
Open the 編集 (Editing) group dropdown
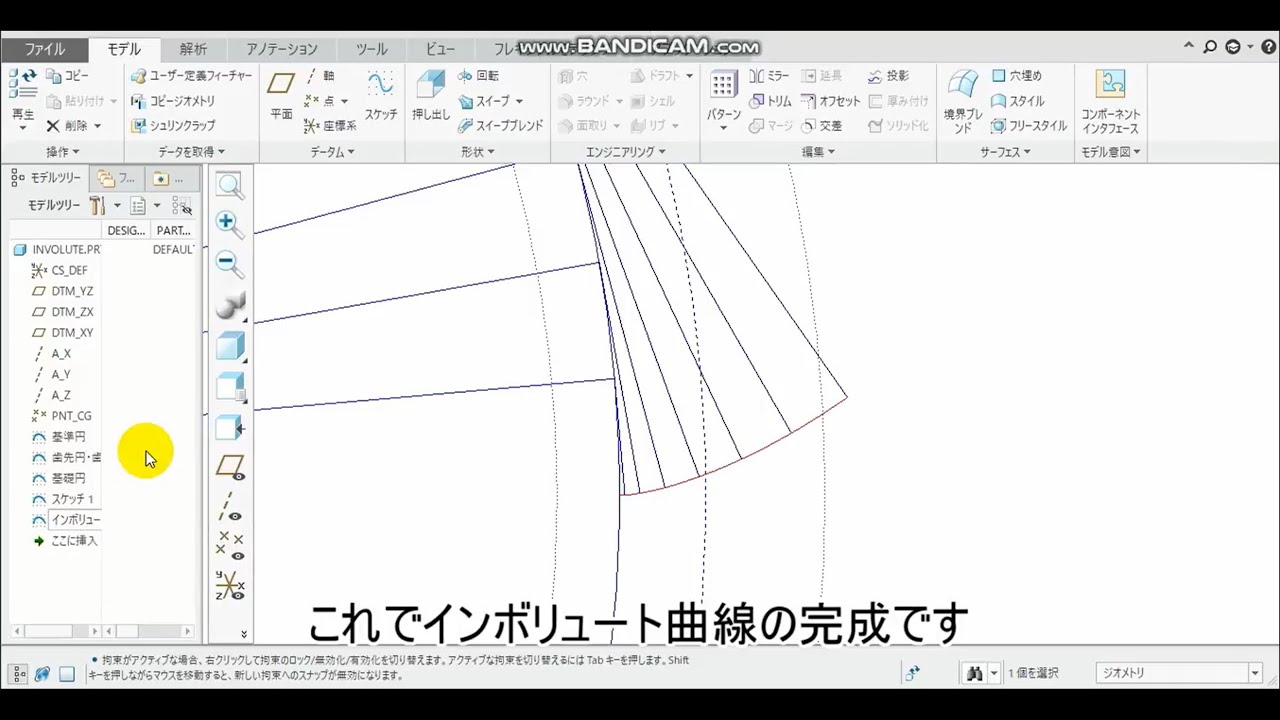click(x=818, y=152)
